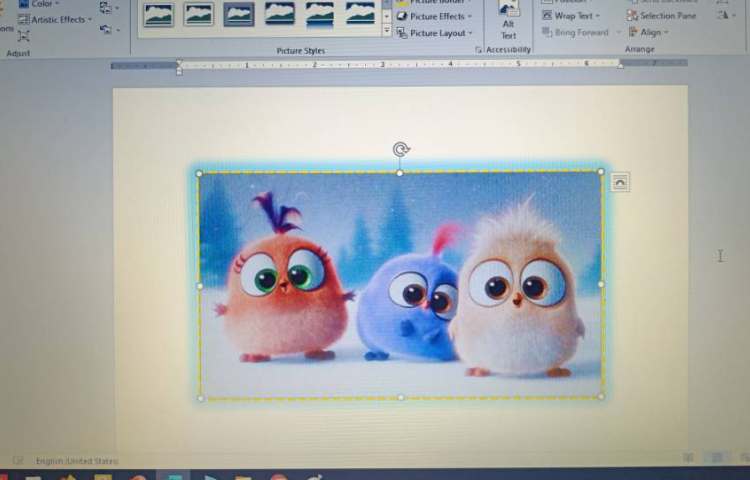Click the left indent marker on the ruler

click(x=179, y=68)
